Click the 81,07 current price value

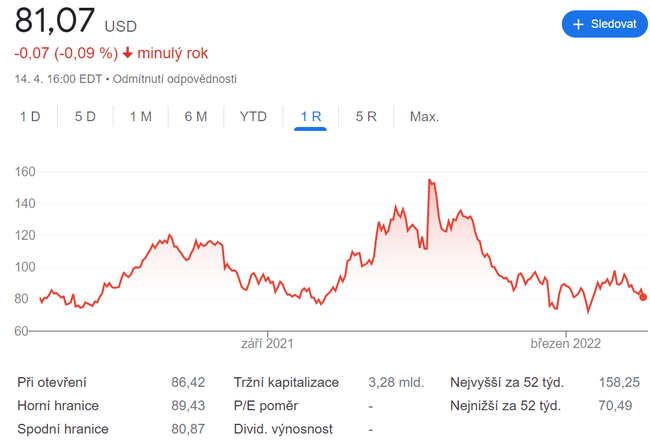click(x=54, y=22)
